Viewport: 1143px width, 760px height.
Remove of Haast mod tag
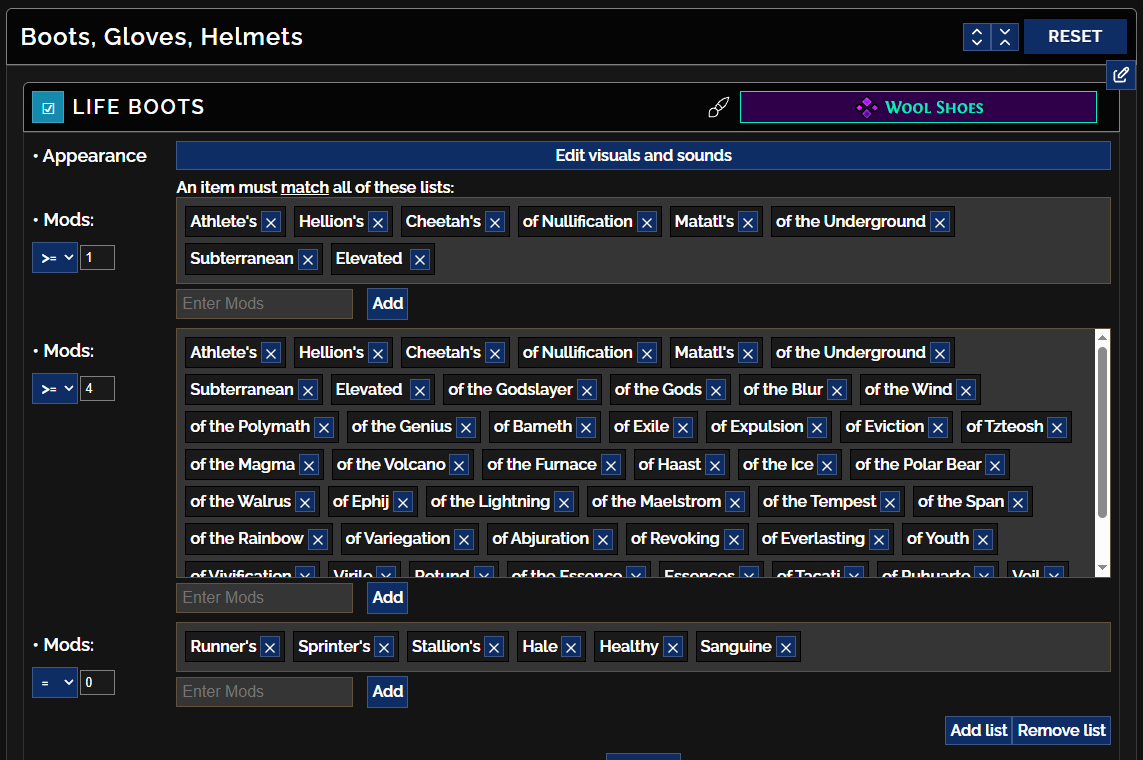[x=715, y=465]
